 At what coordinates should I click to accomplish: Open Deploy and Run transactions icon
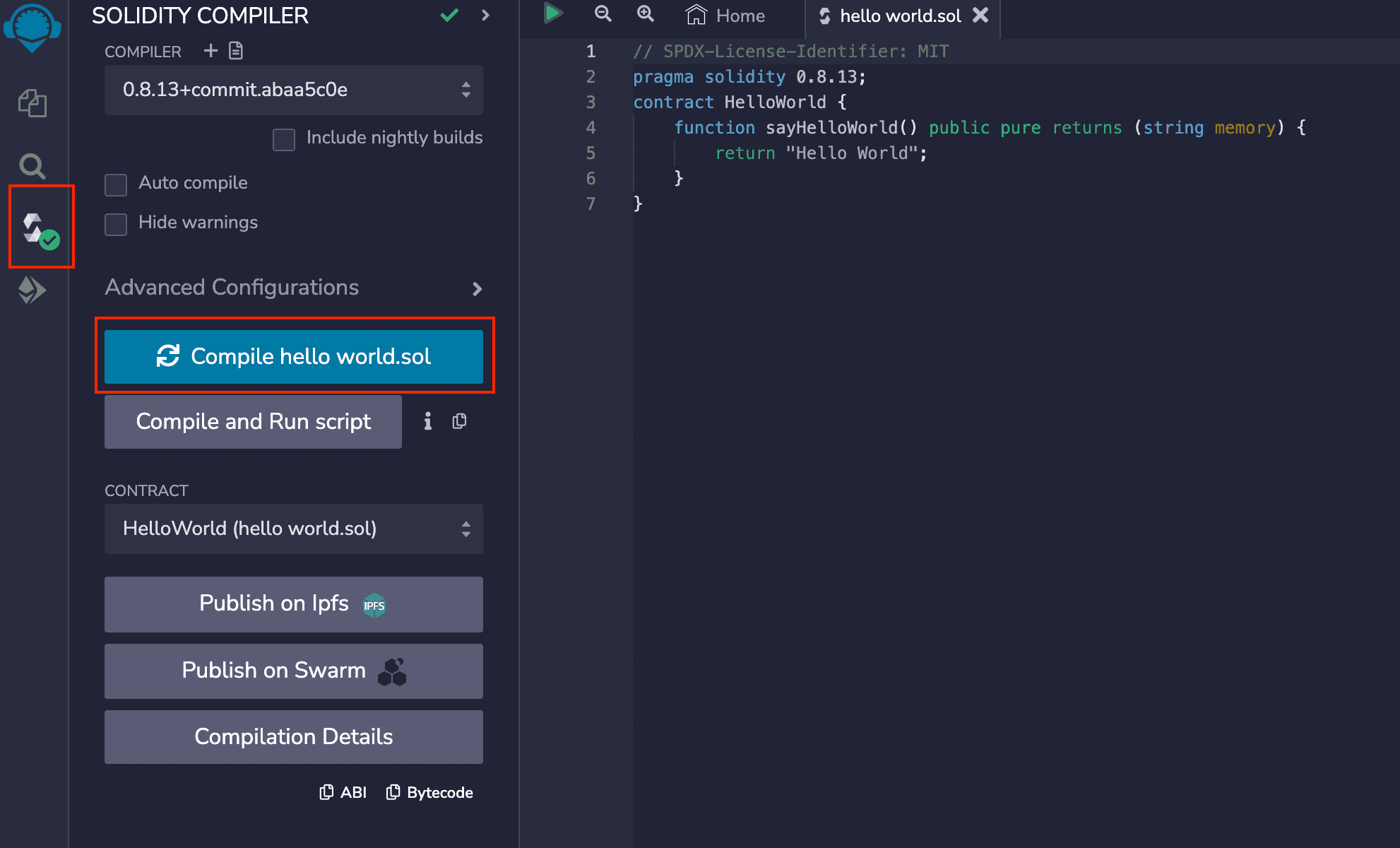pos(32,290)
